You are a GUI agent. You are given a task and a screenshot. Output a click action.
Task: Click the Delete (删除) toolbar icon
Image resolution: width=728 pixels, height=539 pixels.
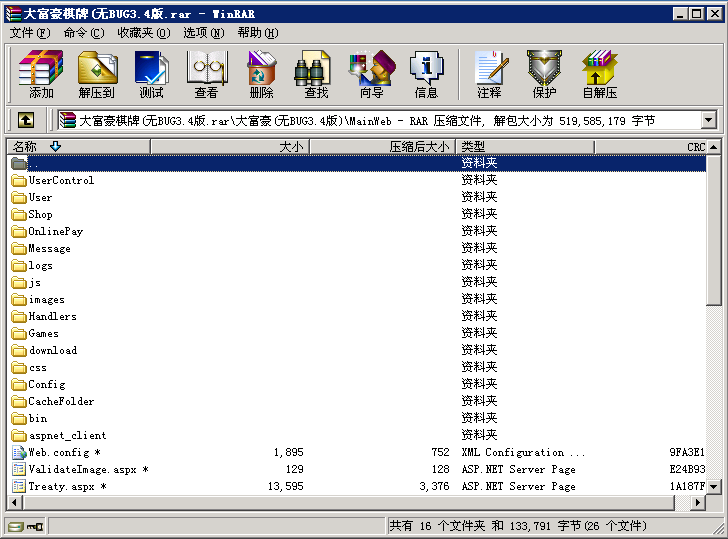tap(261, 74)
